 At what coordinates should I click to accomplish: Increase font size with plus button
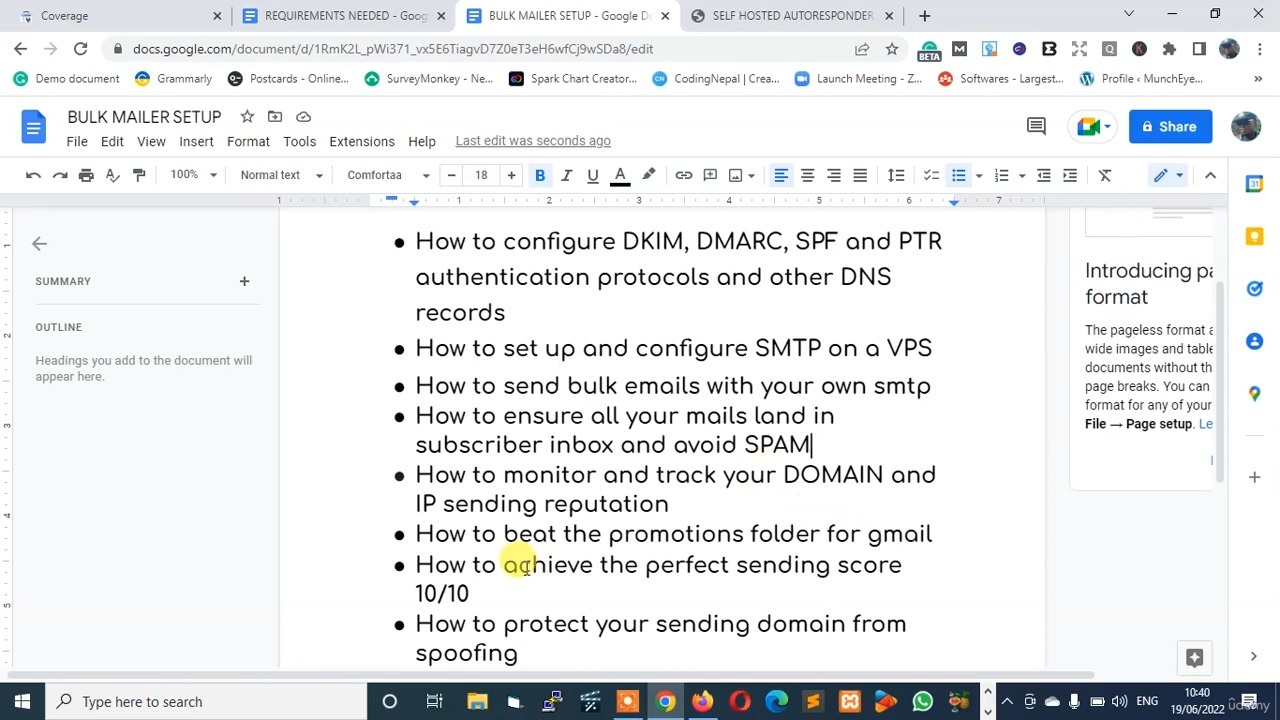(511, 175)
